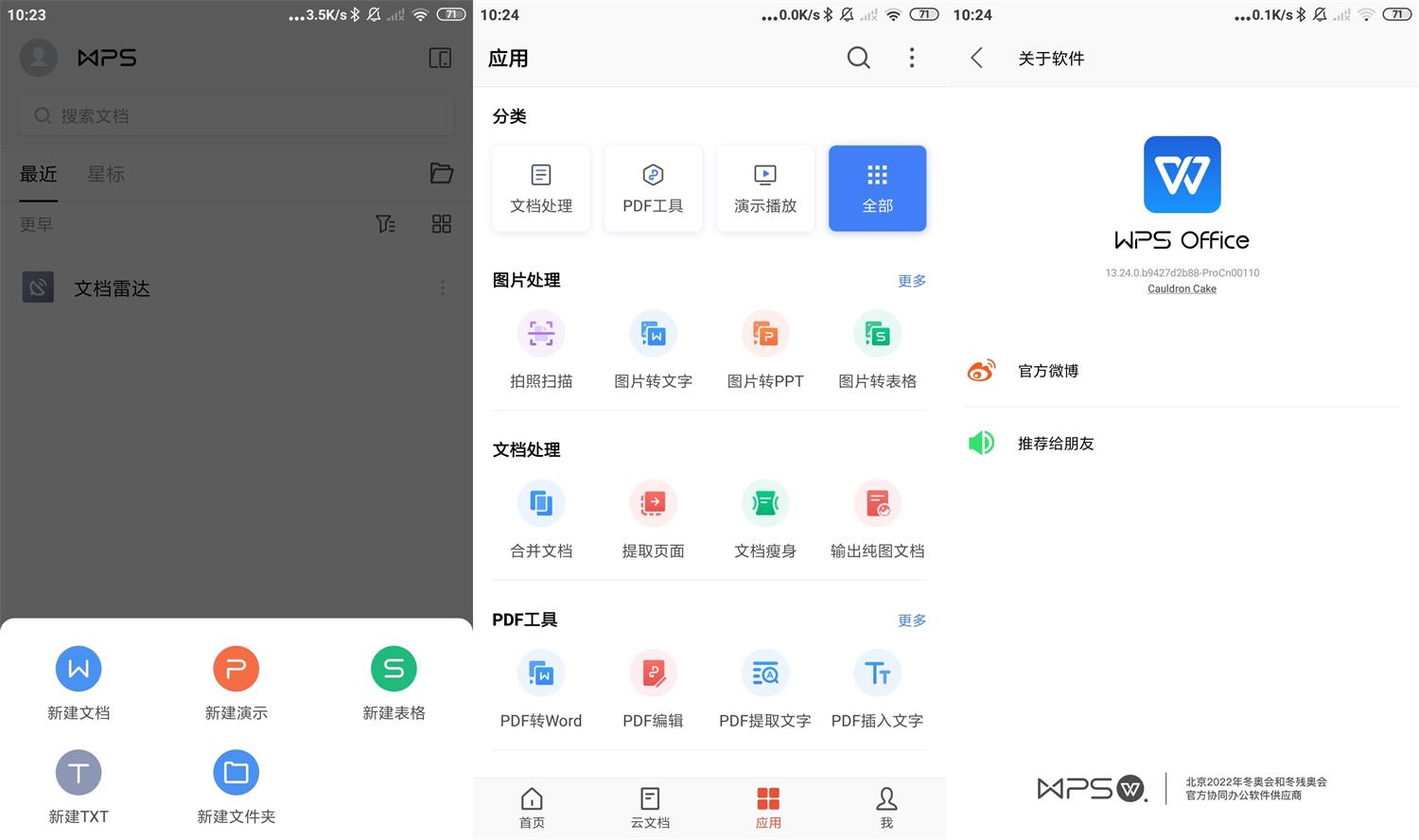
Task: Open the PDF编辑 editing tool
Action: tap(653, 688)
